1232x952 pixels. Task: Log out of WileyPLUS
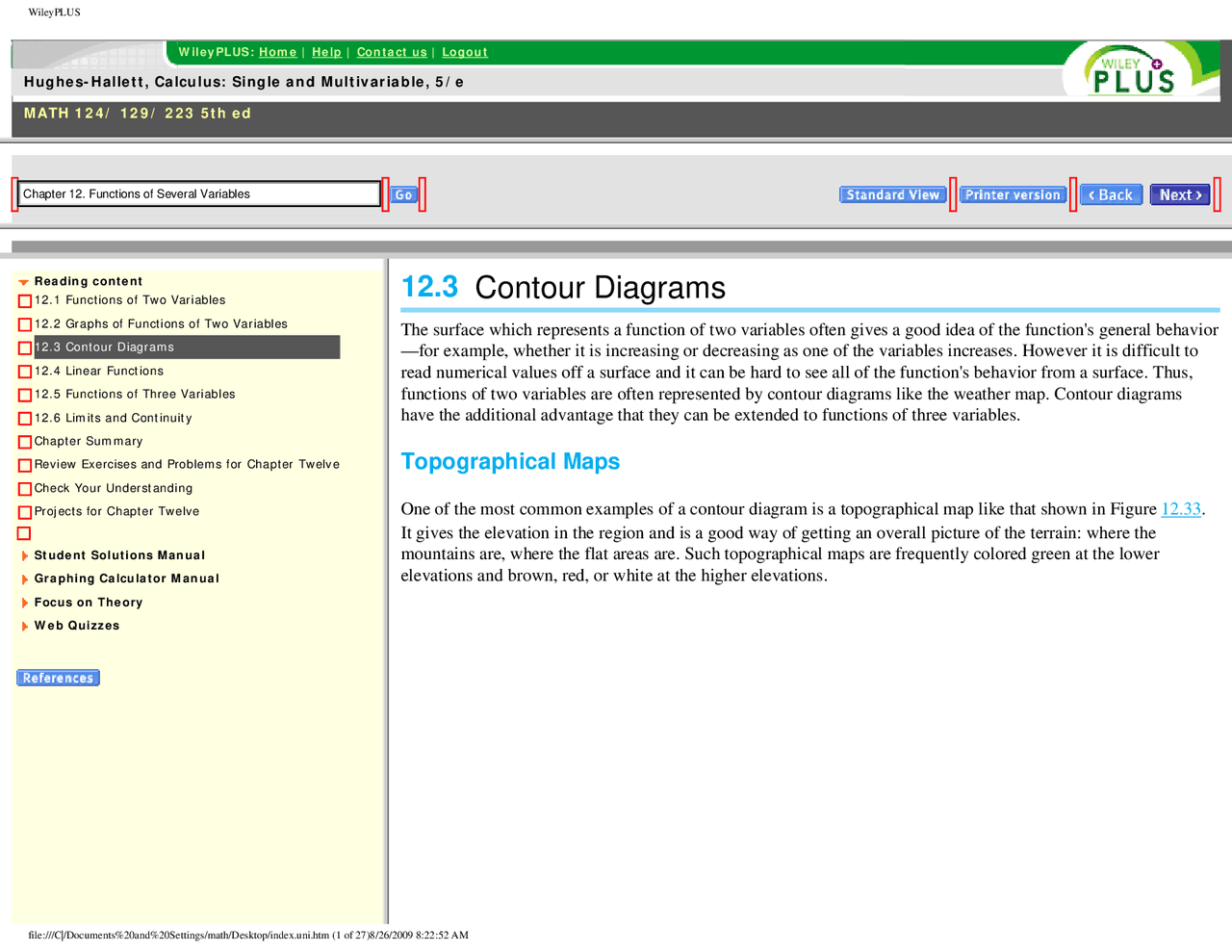pos(465,52)
